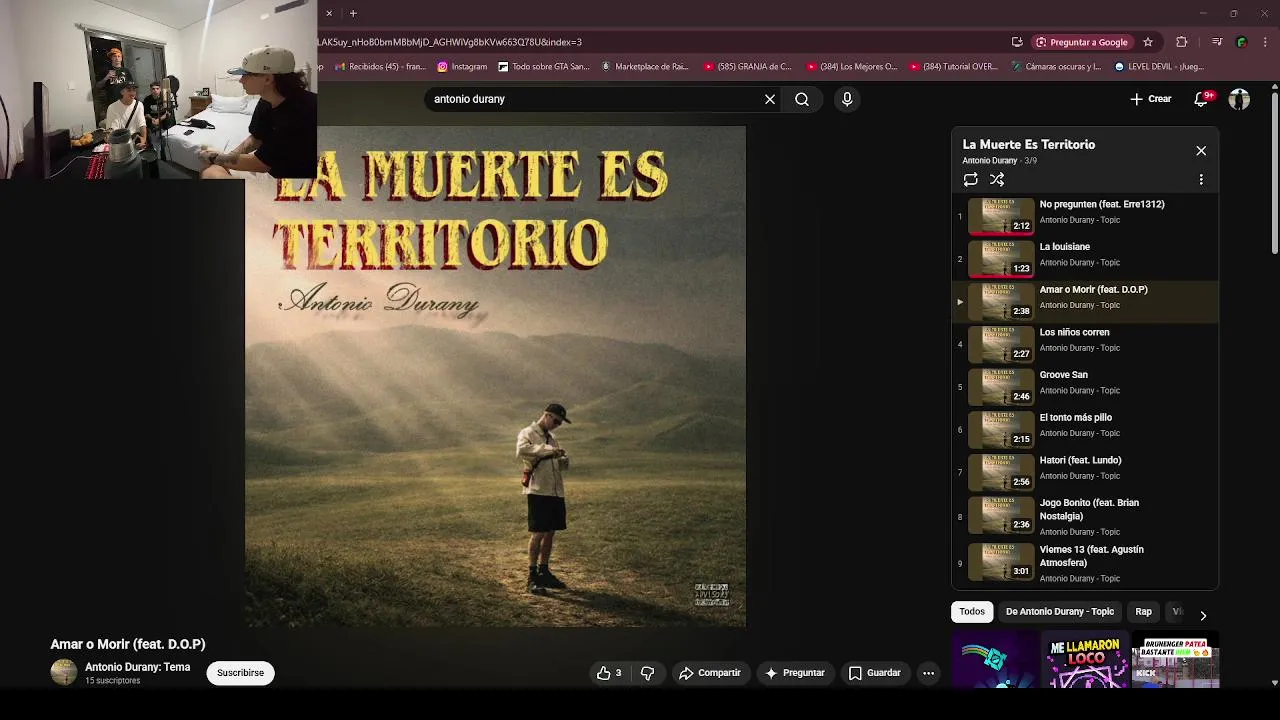1280x720 pixels.
Task: Show more filter chips with right arrow
Action: [1203, 615]
